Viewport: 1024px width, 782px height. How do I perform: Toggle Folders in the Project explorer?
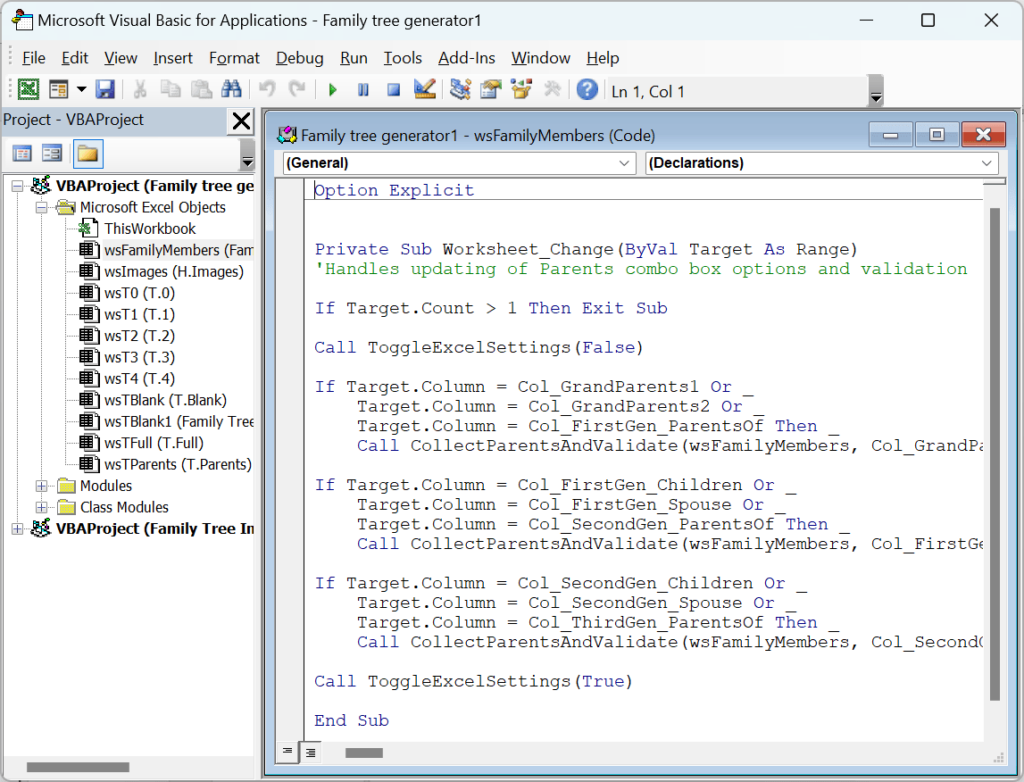pyautogui.click(x=87, y=153)
